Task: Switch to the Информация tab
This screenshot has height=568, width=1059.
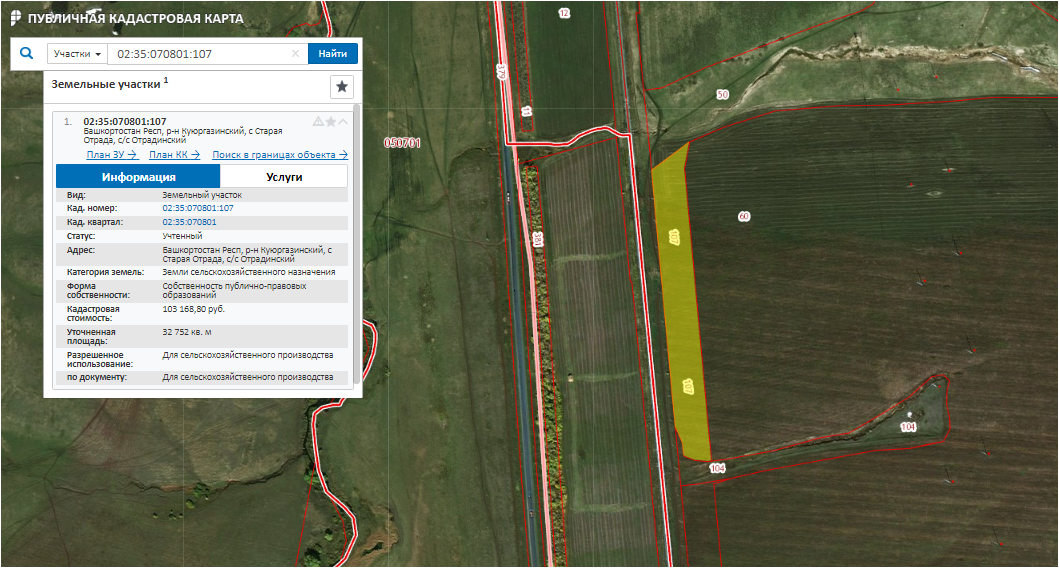Action: point(138,177)
